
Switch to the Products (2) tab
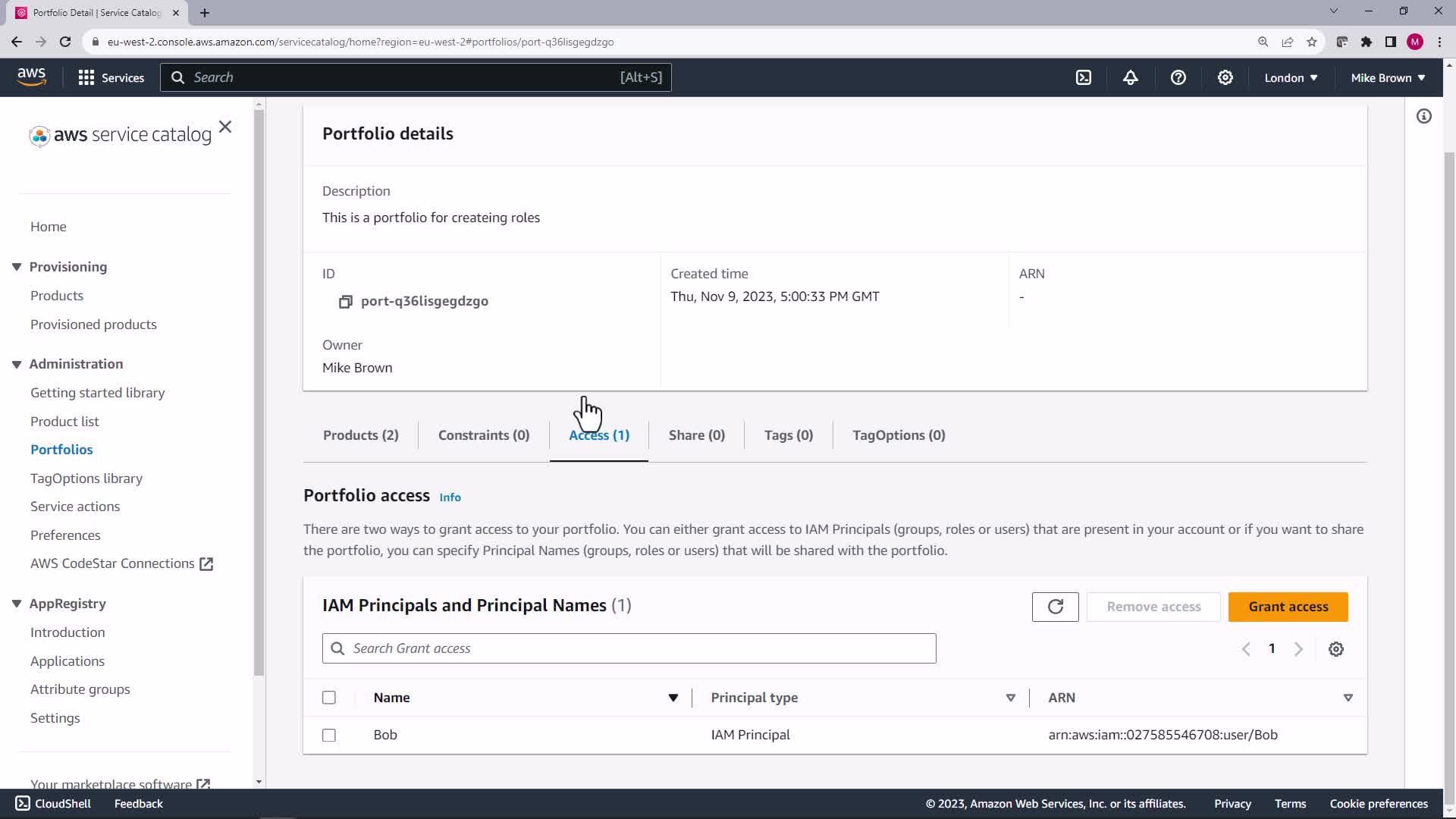(360, 435)
